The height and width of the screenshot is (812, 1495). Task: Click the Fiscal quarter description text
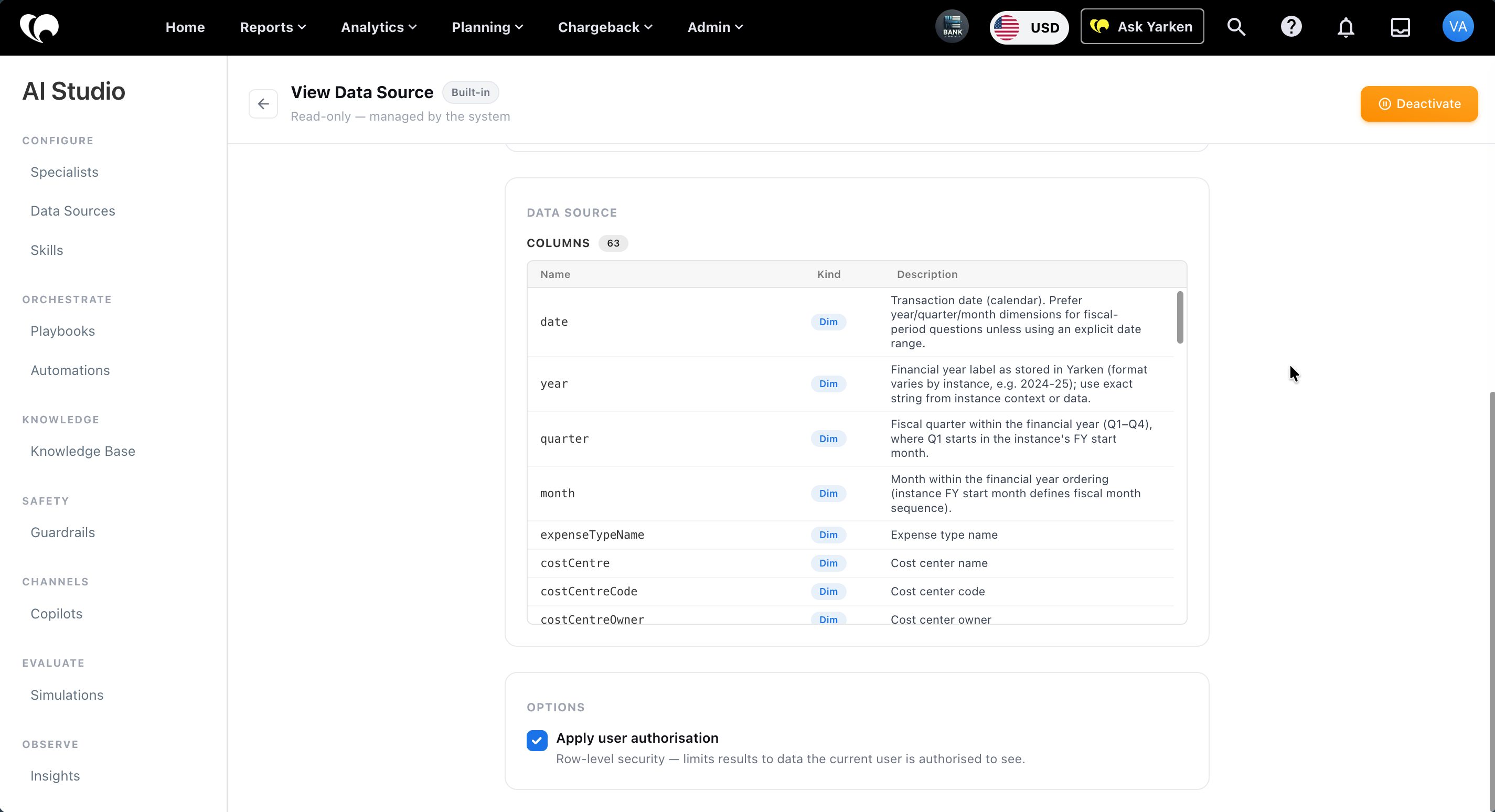click(x=1021, y=439)
